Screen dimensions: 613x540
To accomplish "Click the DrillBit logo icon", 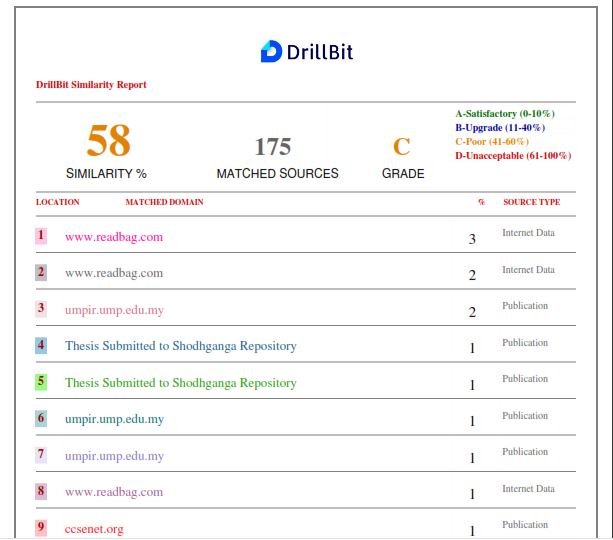I will pyautogui.click(x=271, y=51).
